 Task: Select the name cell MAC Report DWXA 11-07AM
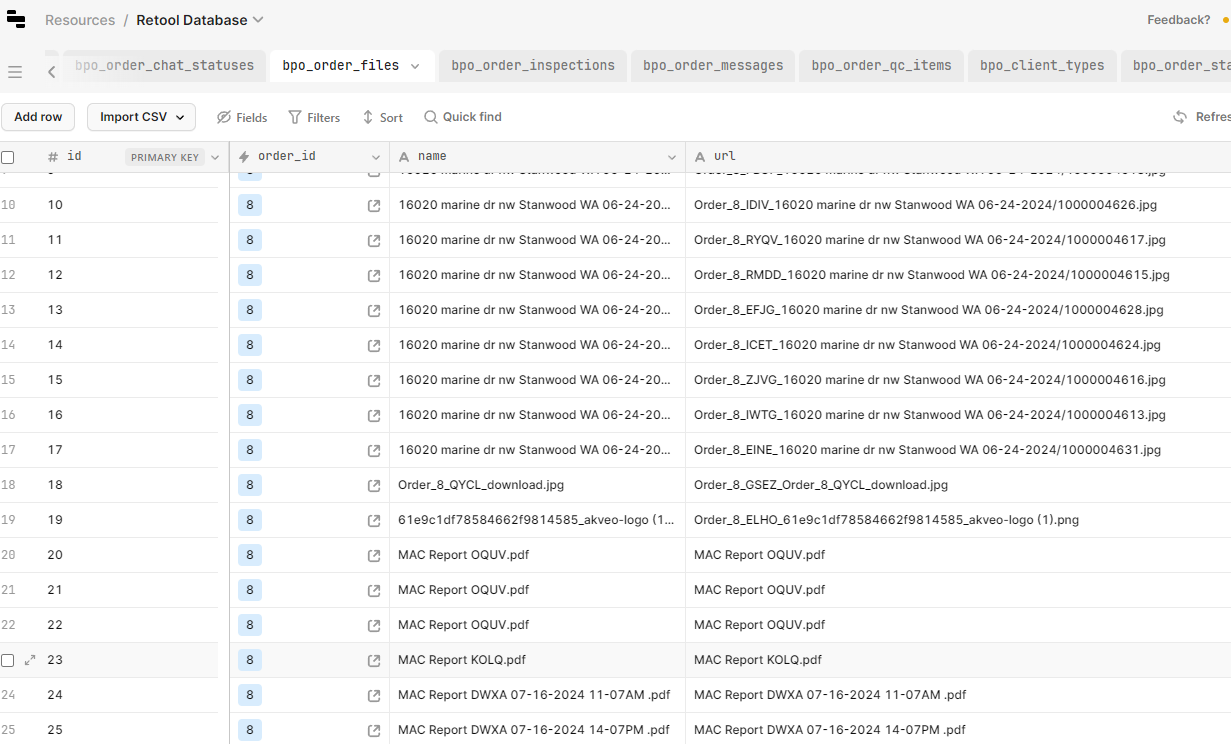point(537,695)
